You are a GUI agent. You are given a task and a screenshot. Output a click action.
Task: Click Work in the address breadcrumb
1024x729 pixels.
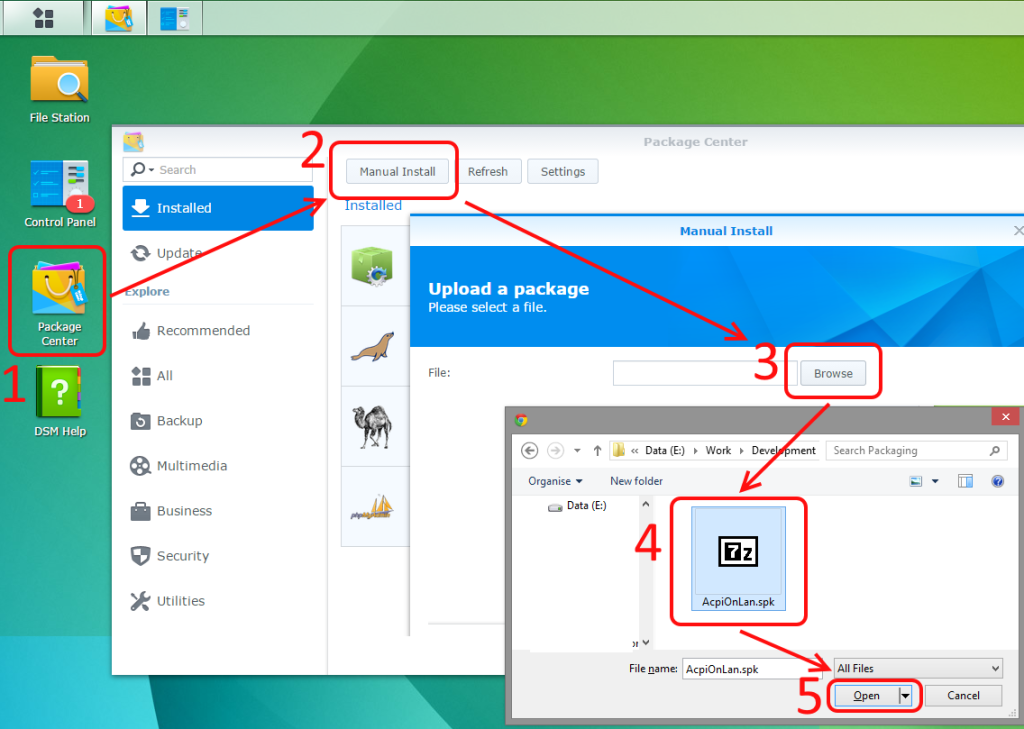[x=718, y=451]
